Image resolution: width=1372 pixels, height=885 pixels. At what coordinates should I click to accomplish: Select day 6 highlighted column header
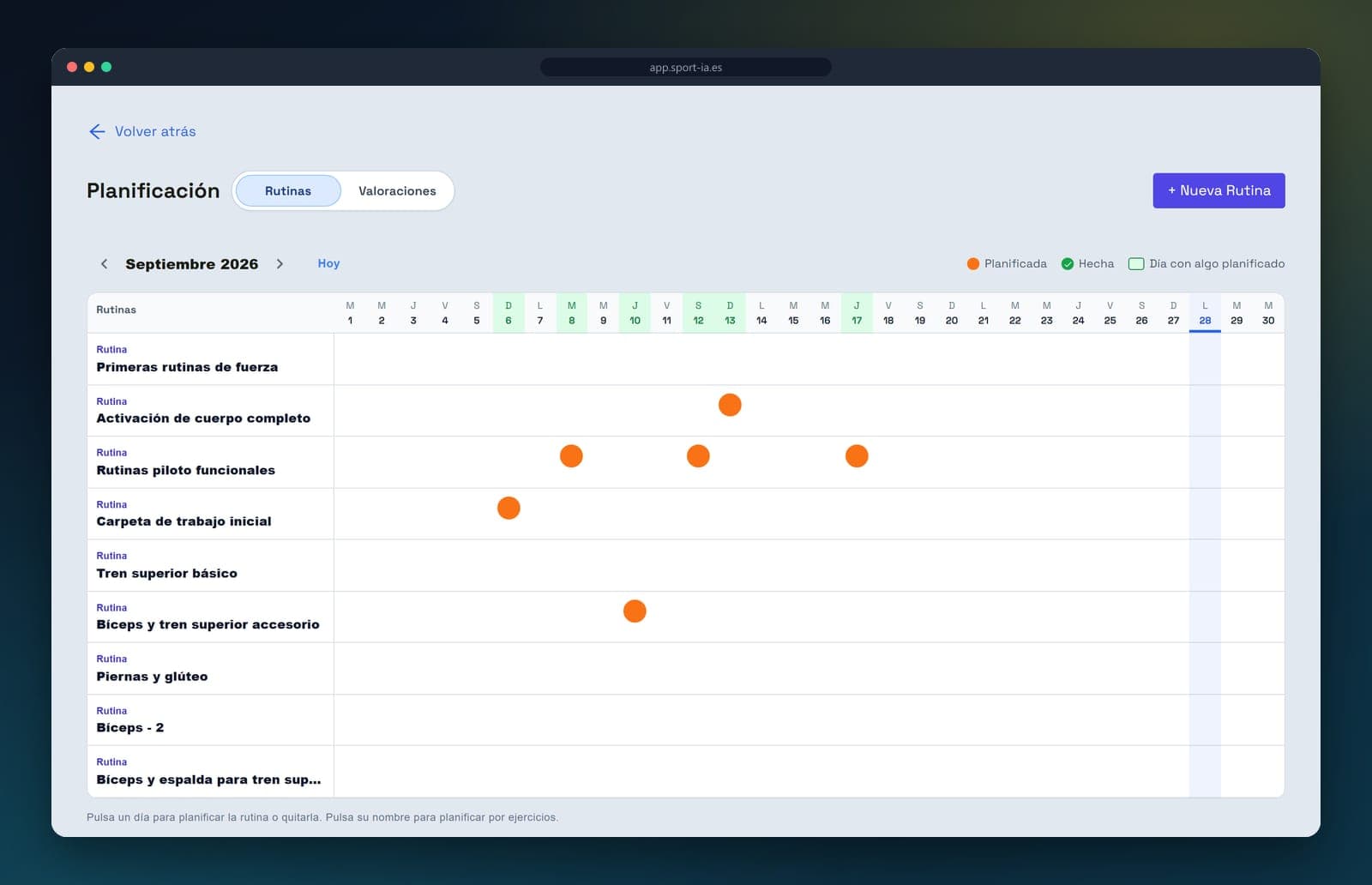508,313
